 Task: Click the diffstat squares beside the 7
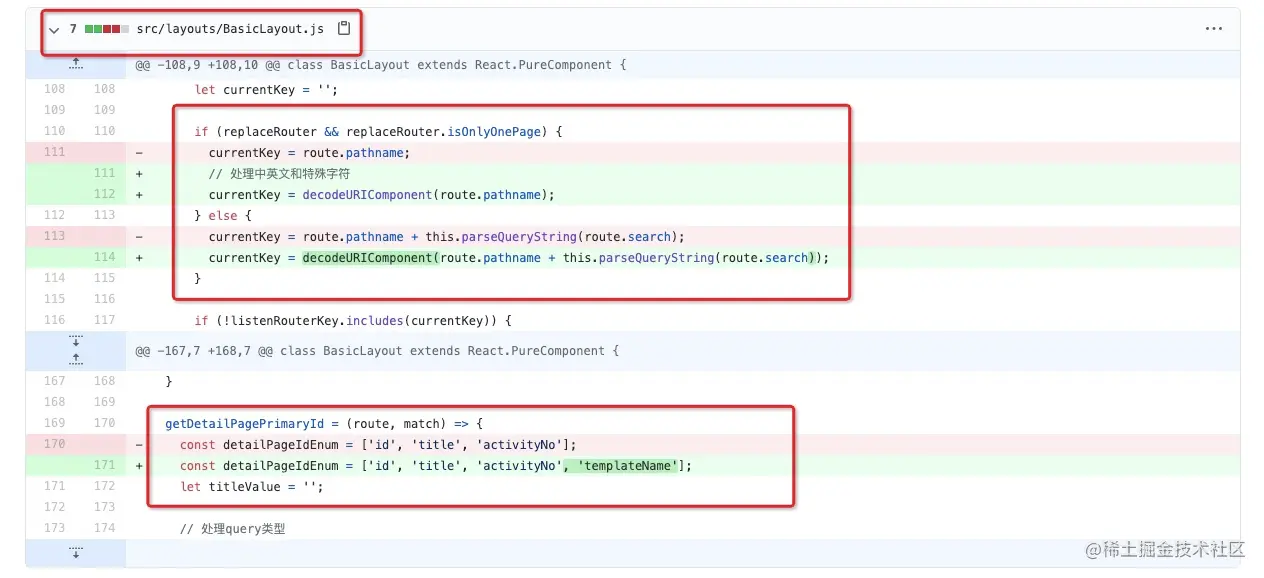coord(107,29)
